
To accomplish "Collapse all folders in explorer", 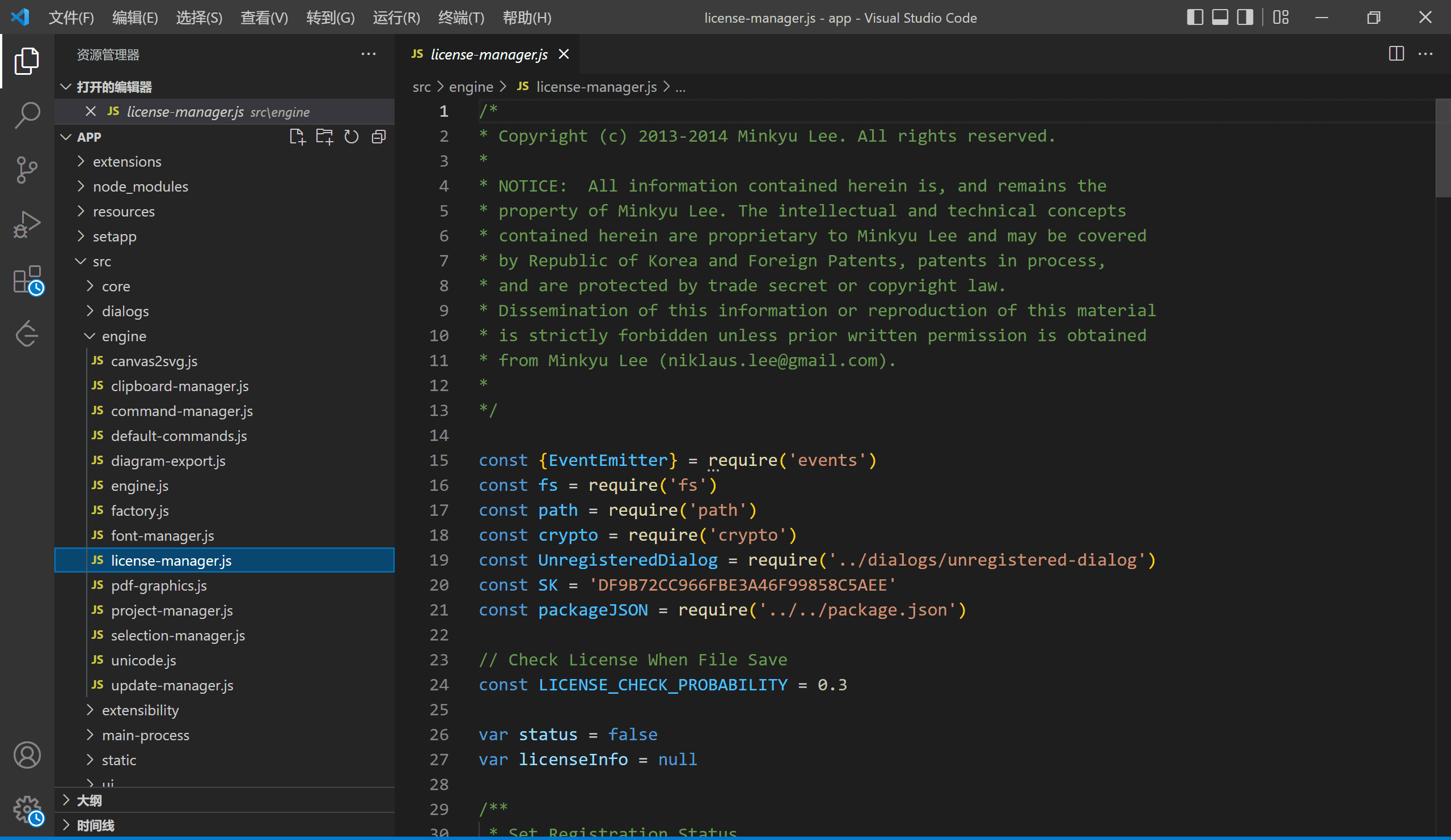I will pos(378,137).
